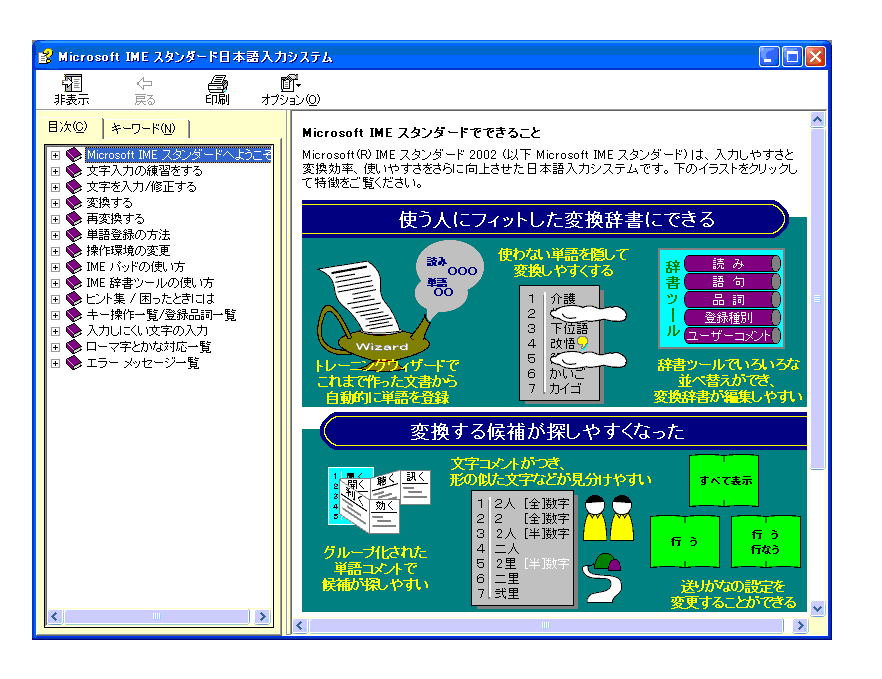Click book icon beside IME 辞書ツールの使い方

tap(74, 282)
